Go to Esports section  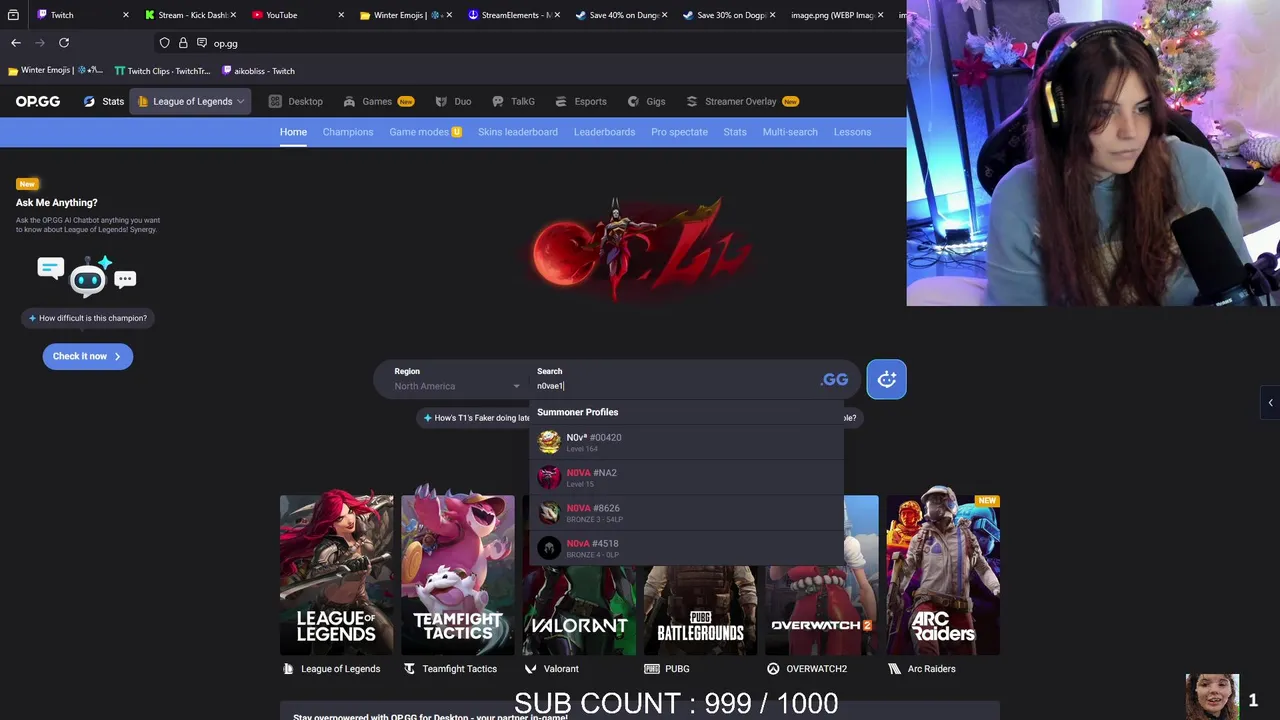[x=581, y=101]
